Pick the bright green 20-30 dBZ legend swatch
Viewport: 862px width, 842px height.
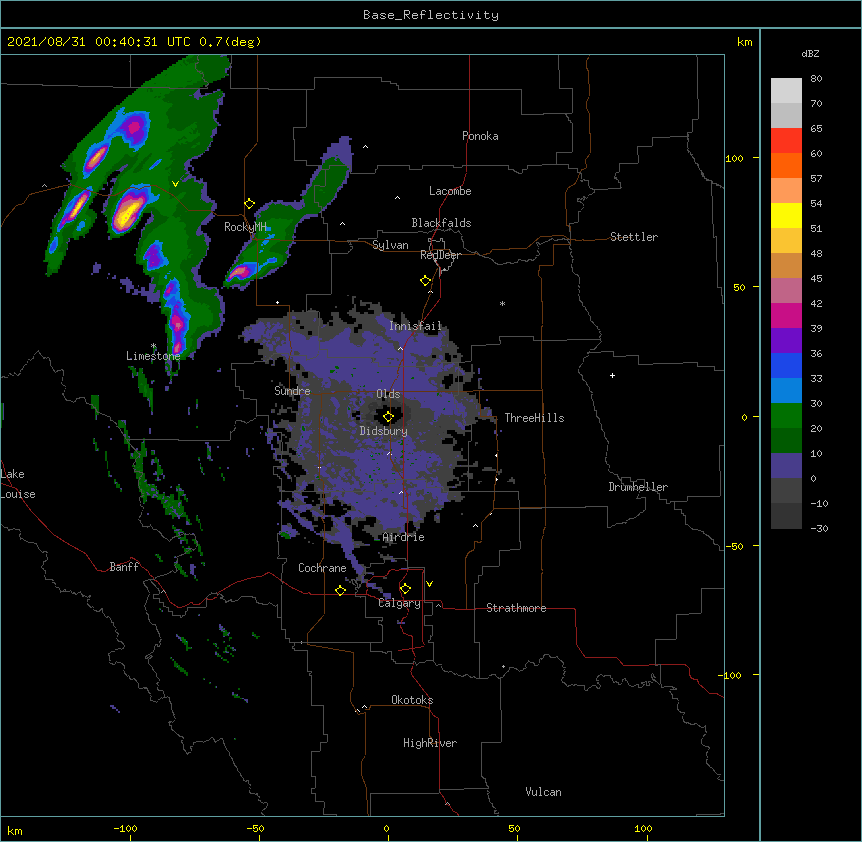(786, 416)
